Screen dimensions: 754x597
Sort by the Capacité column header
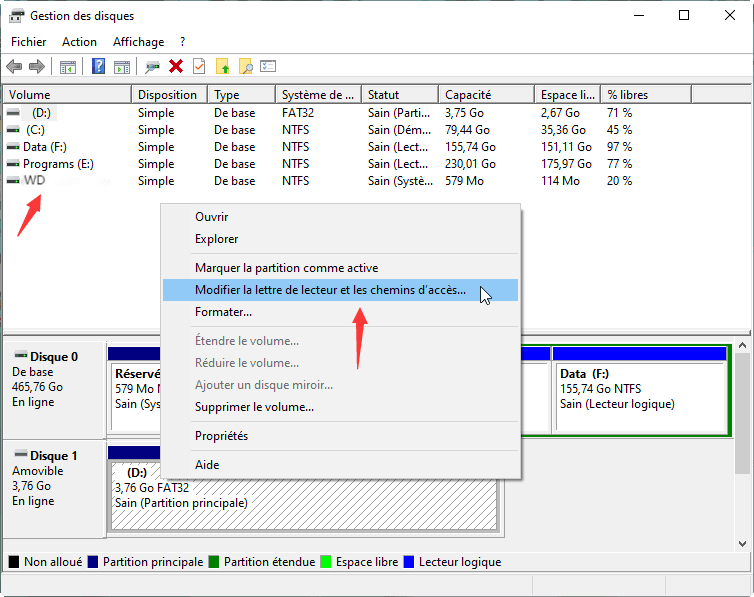[467, 95]
